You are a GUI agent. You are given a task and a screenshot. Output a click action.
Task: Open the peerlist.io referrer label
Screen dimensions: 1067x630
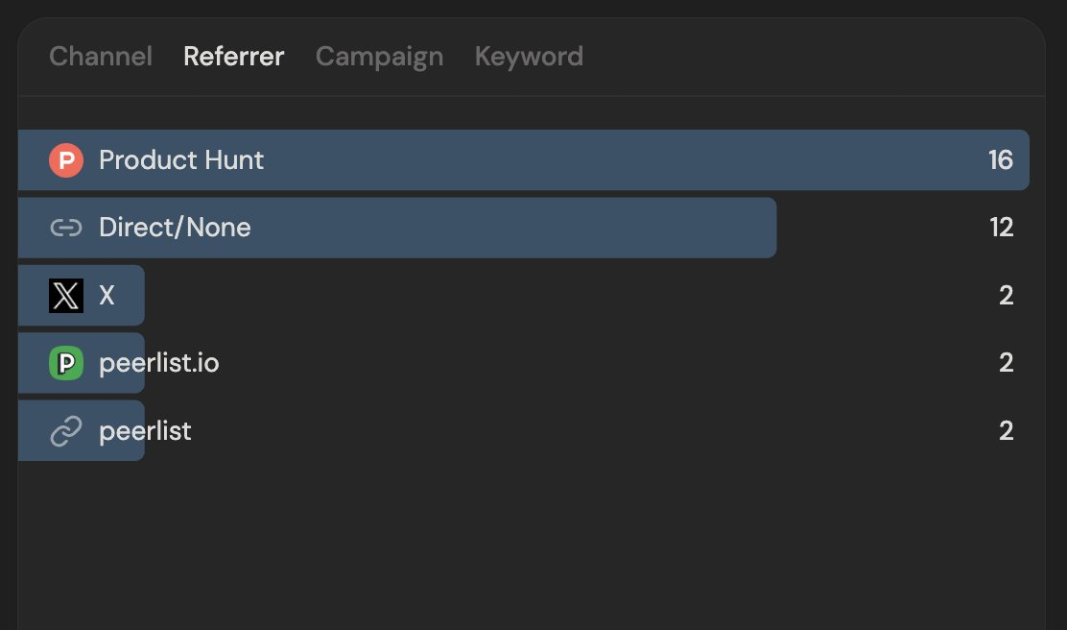pos(159,363)
